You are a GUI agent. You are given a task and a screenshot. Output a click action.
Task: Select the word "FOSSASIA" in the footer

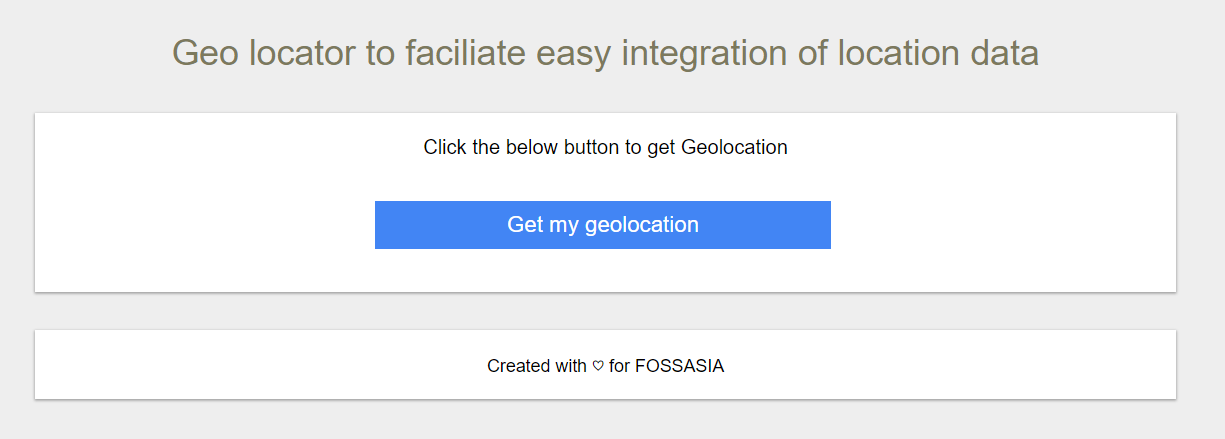pyautogui.click(x=679, y=366)
